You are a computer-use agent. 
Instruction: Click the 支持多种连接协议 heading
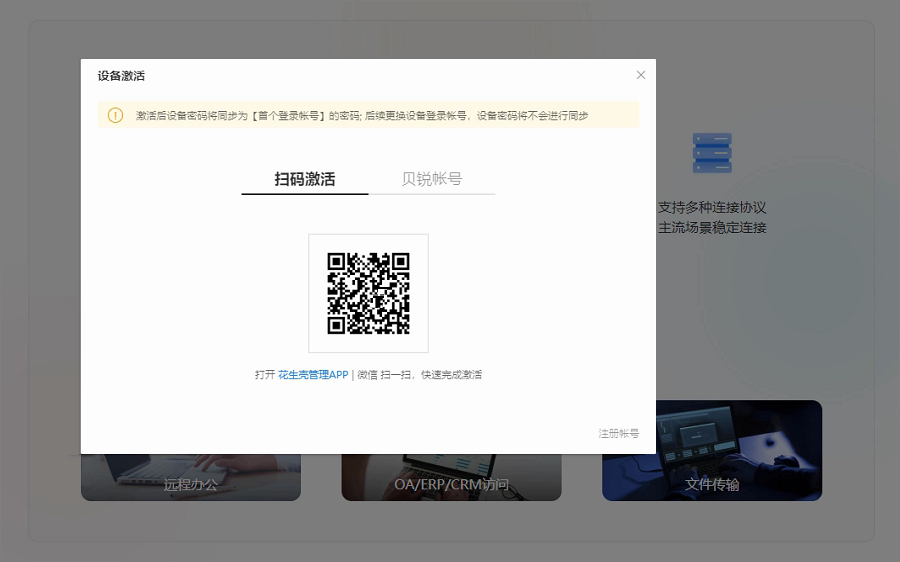coord(712,208)
